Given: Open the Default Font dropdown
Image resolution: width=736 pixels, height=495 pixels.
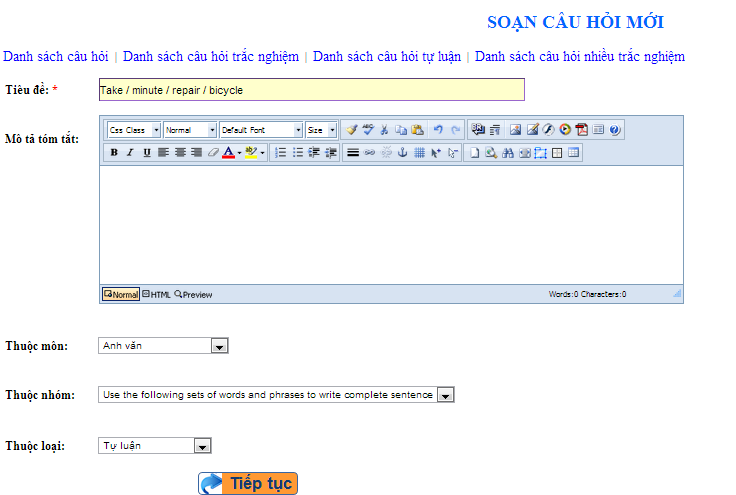Looking at the screenshot, I should click(261, 130).
